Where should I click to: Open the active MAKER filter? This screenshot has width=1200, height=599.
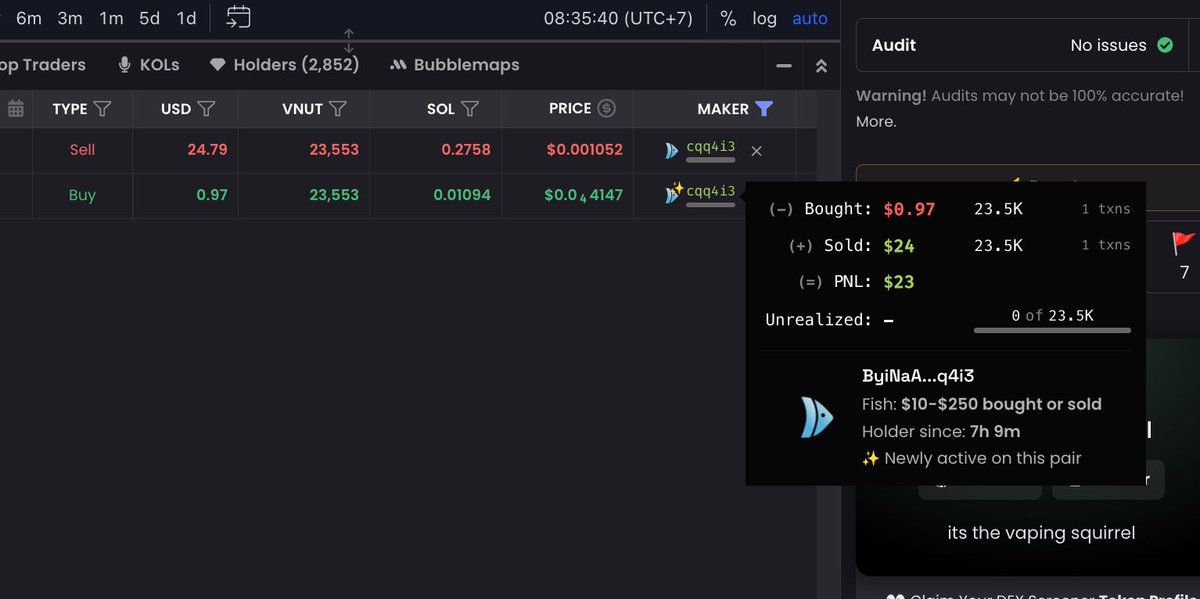click(764, 108)
